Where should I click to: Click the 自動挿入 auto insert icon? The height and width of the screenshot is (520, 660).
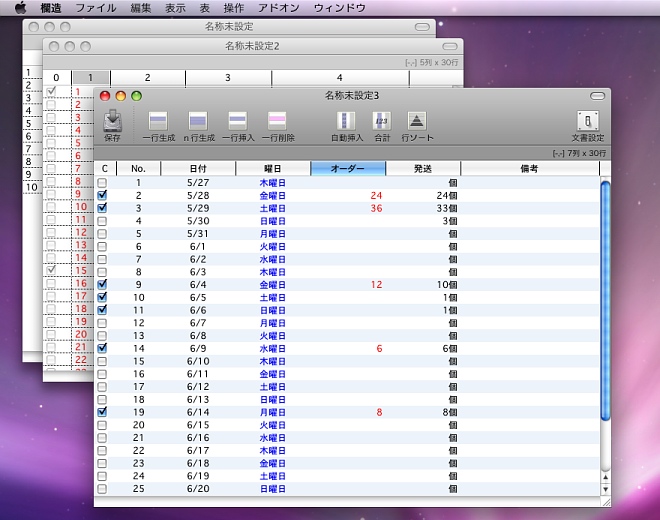coord(347,122)
